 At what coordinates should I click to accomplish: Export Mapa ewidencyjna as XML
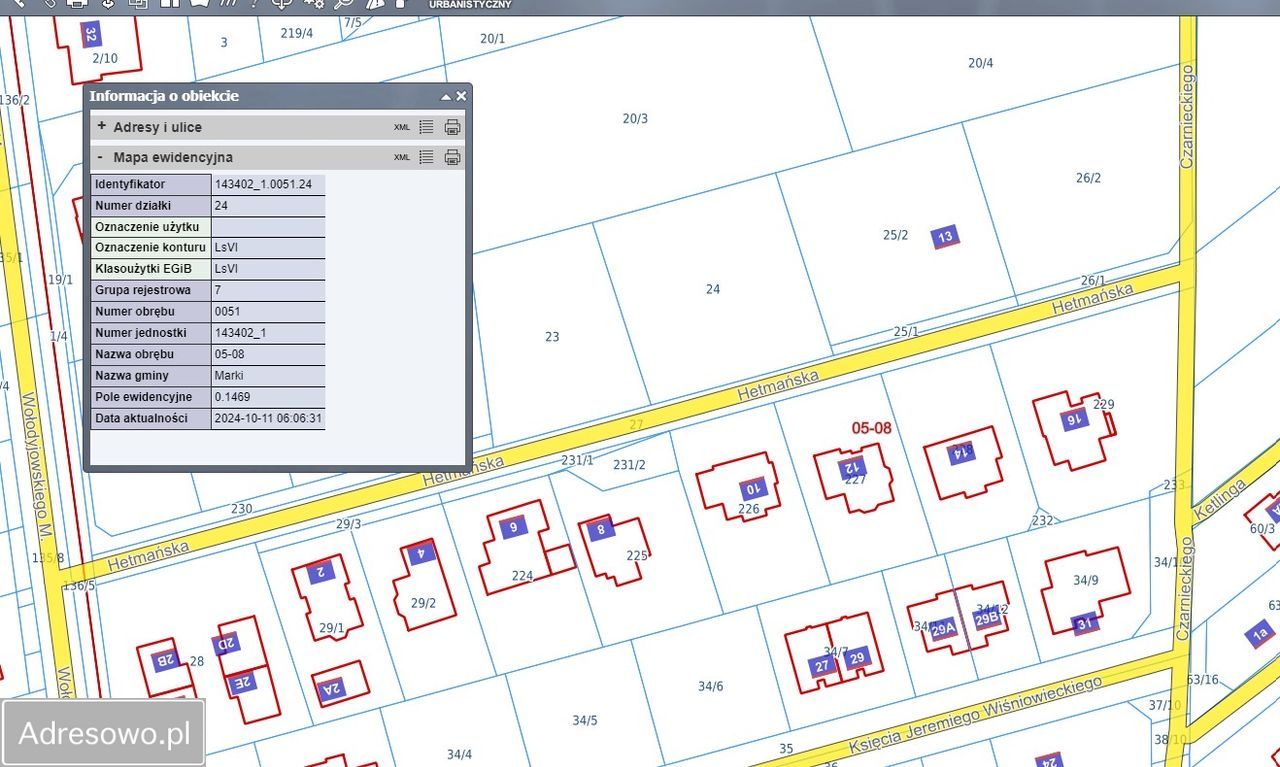pyautogui.click(x=401, y=157)
